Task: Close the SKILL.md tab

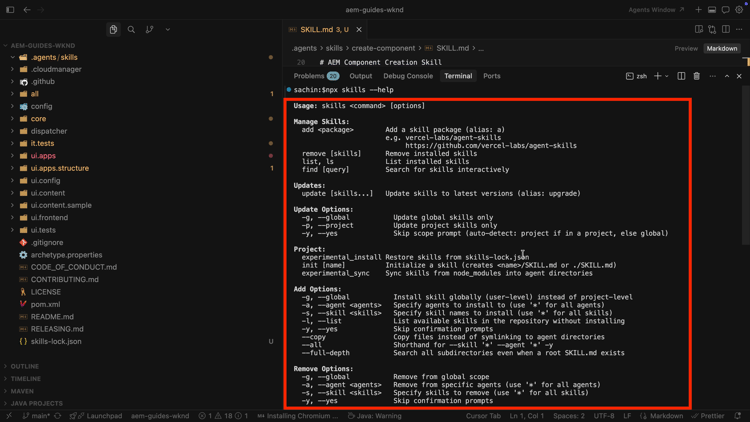Action: point(359,30)
